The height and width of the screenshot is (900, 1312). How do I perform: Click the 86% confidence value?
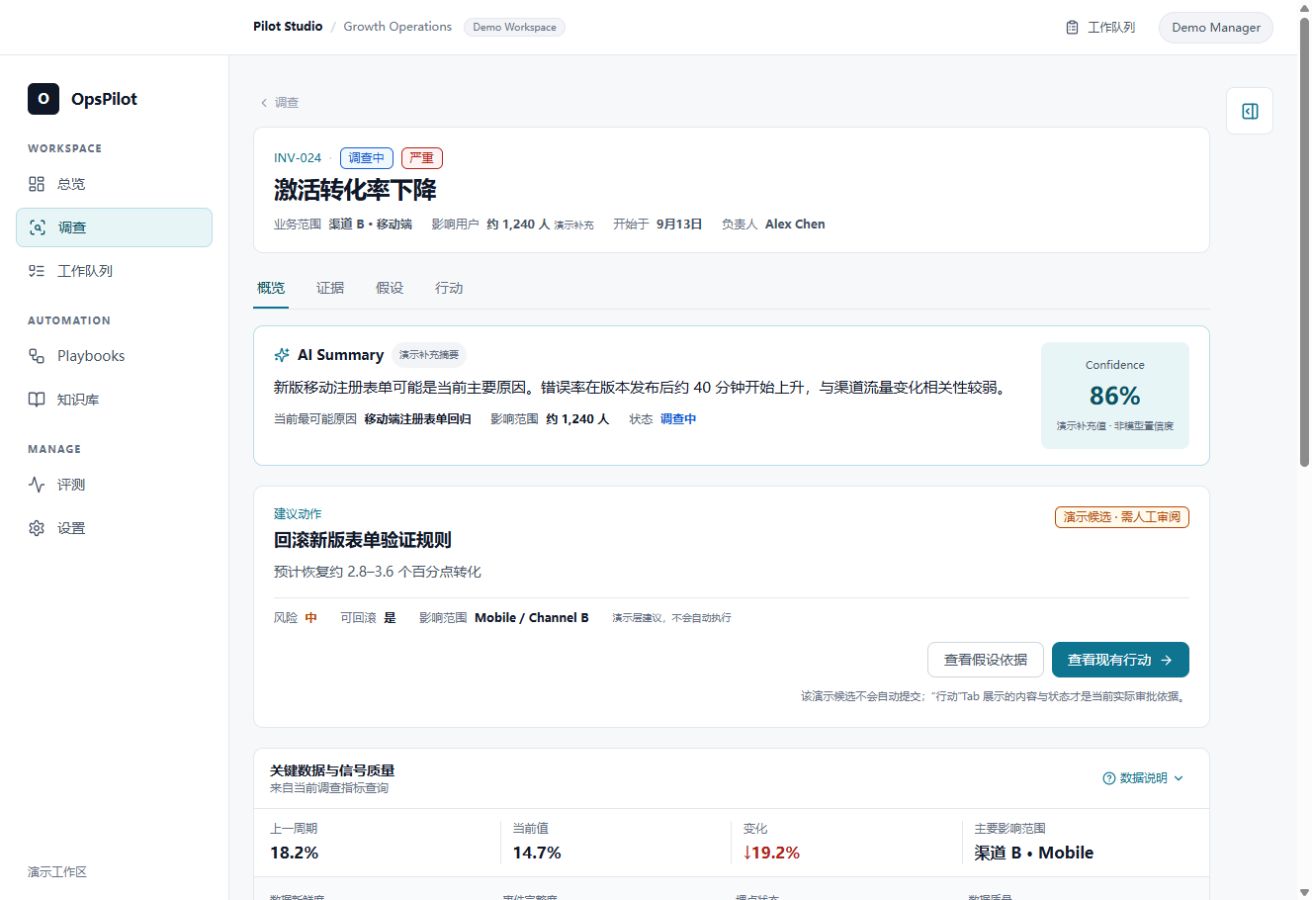1115,395
